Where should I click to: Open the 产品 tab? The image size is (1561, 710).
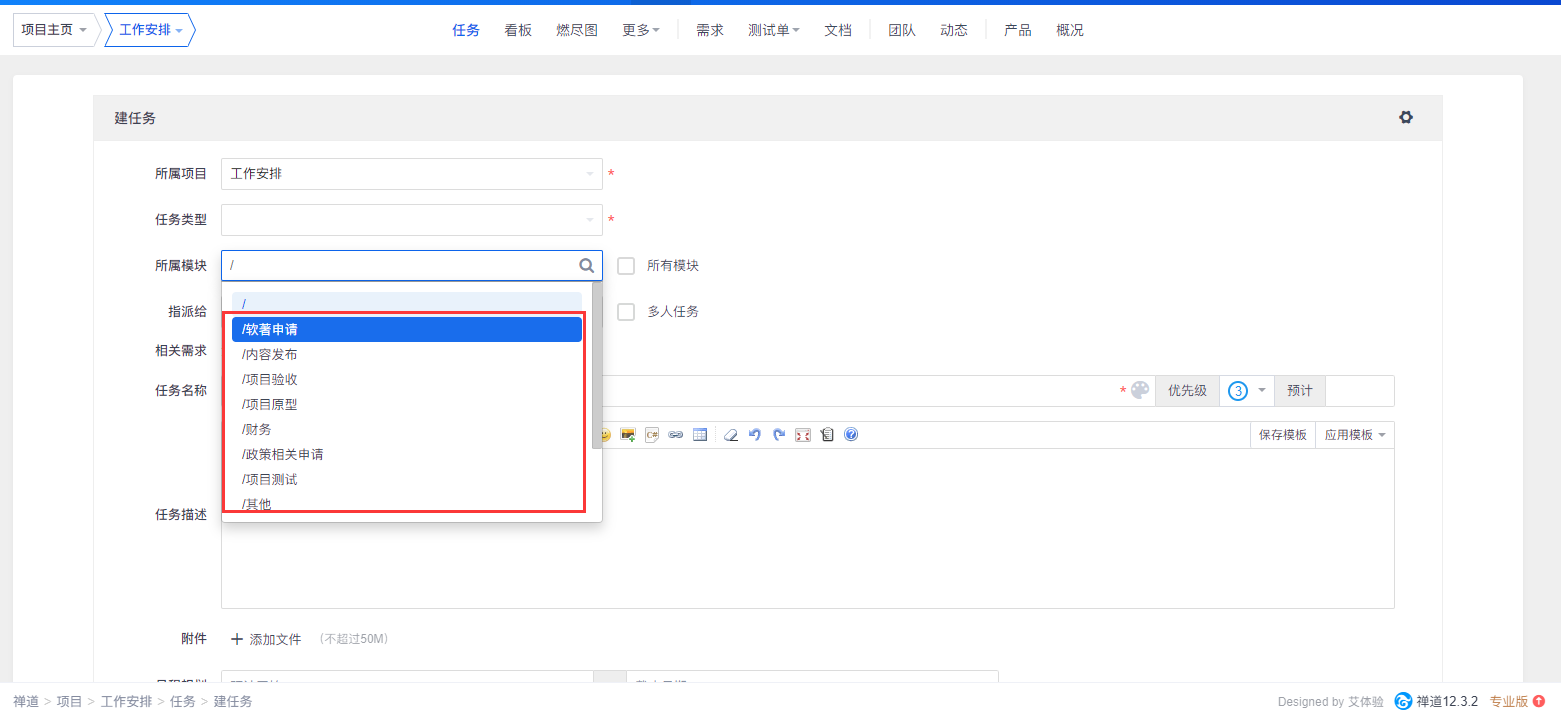[1018, 30]
